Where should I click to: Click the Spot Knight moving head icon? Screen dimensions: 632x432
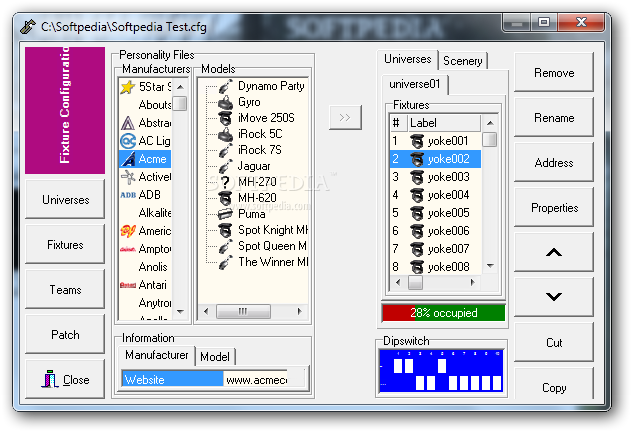coord(225,230)
